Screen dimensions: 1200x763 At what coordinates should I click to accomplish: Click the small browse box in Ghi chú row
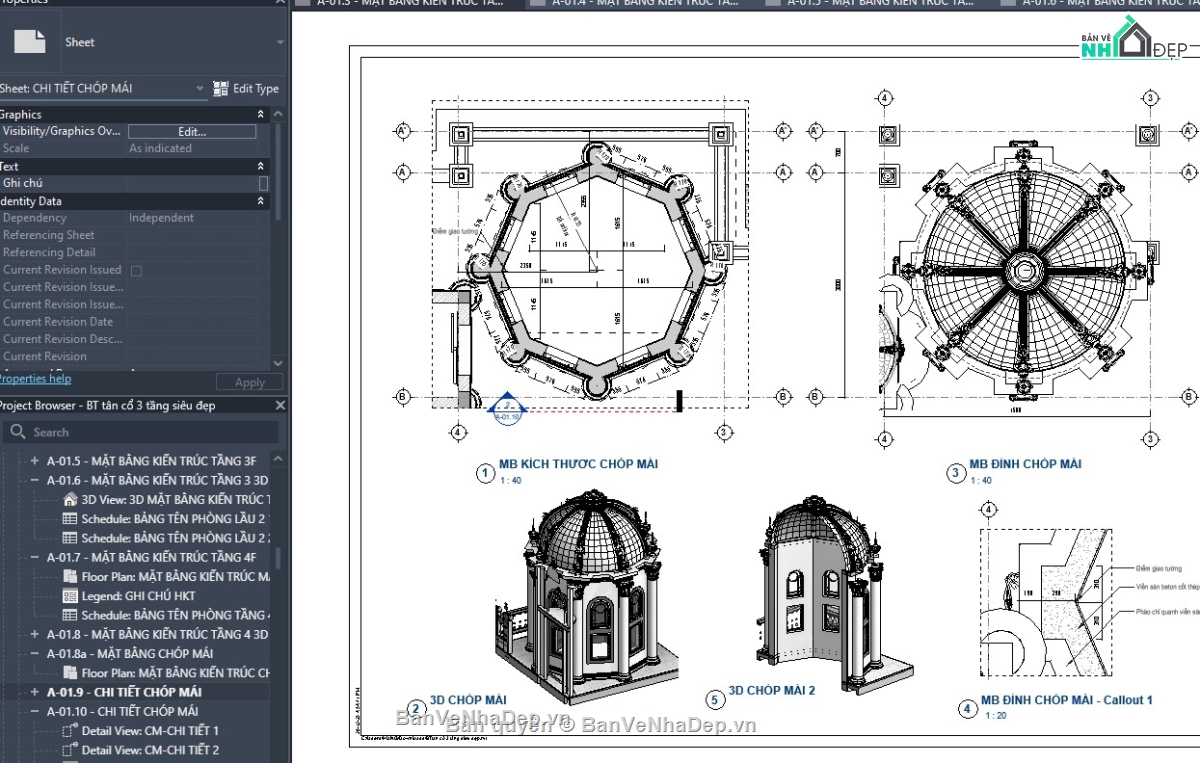point(263,183)
